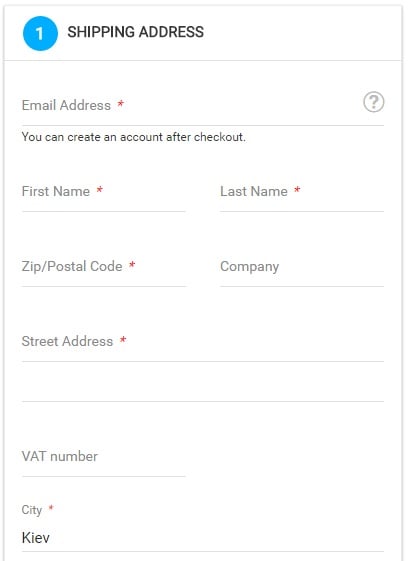Viewport: 409px width, 561px height.
Task: Click the small City label
Action: (32, 510)
